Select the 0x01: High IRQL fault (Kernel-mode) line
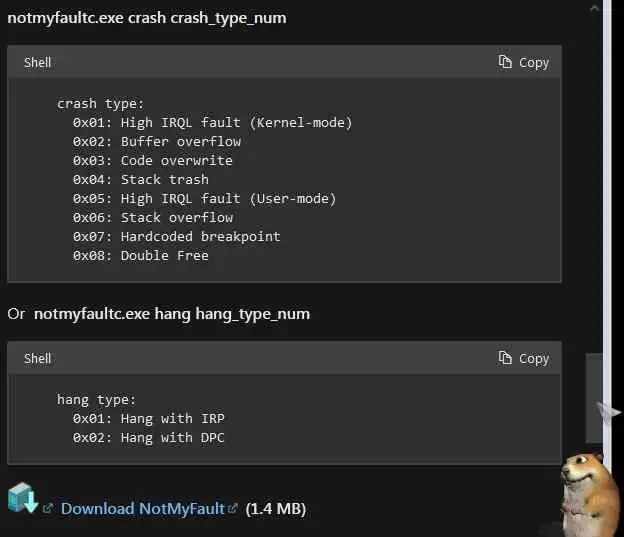 coord(213,123)
